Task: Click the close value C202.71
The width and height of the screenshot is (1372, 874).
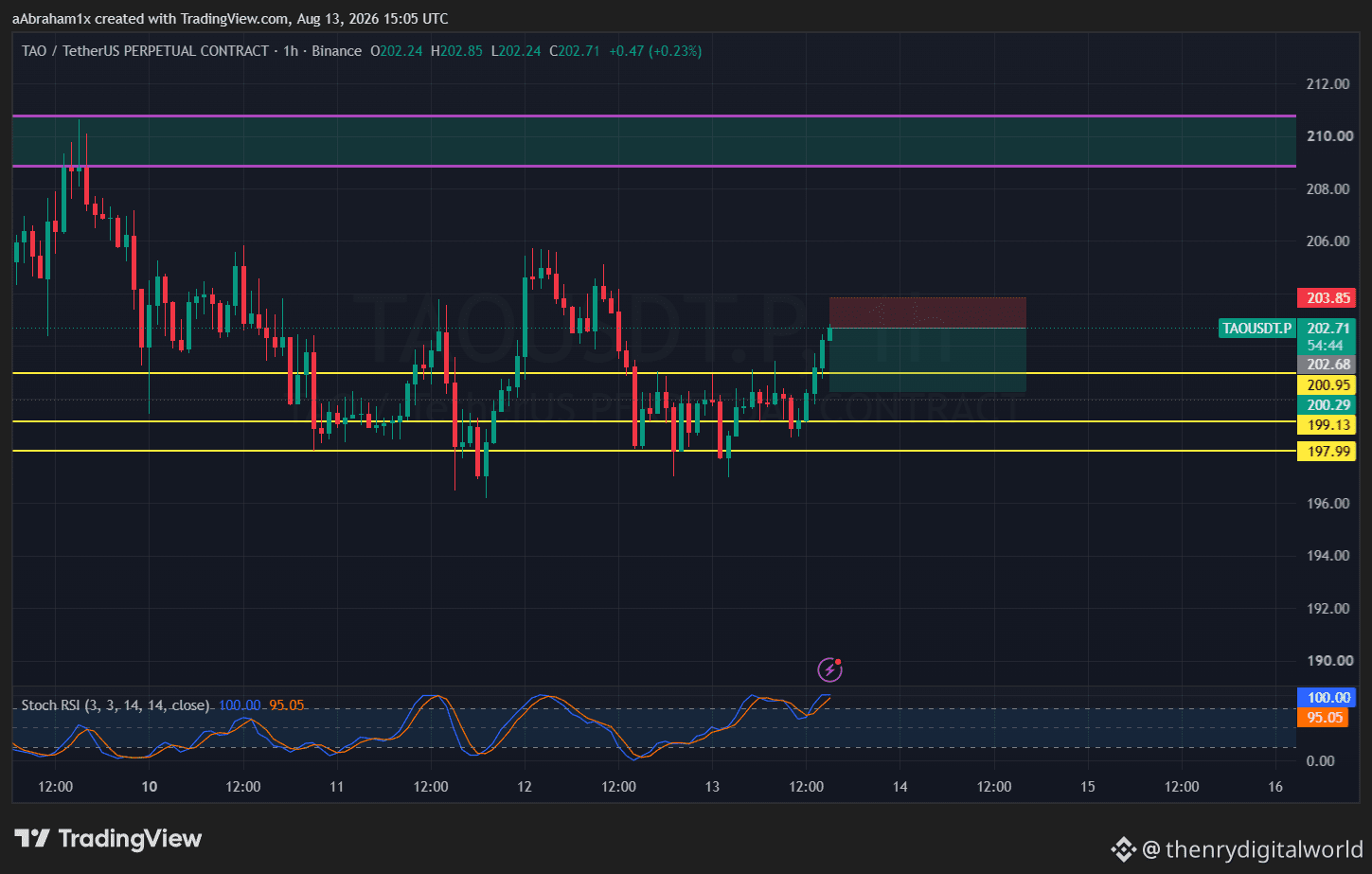Action: click(x=575, y=51)
